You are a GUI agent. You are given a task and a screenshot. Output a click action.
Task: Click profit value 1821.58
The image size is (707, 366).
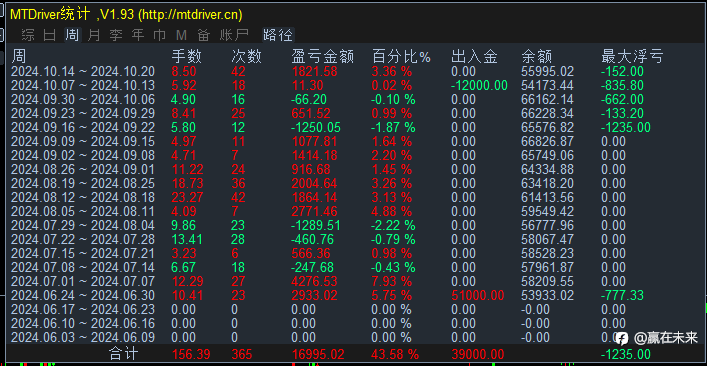click(315, 71)
